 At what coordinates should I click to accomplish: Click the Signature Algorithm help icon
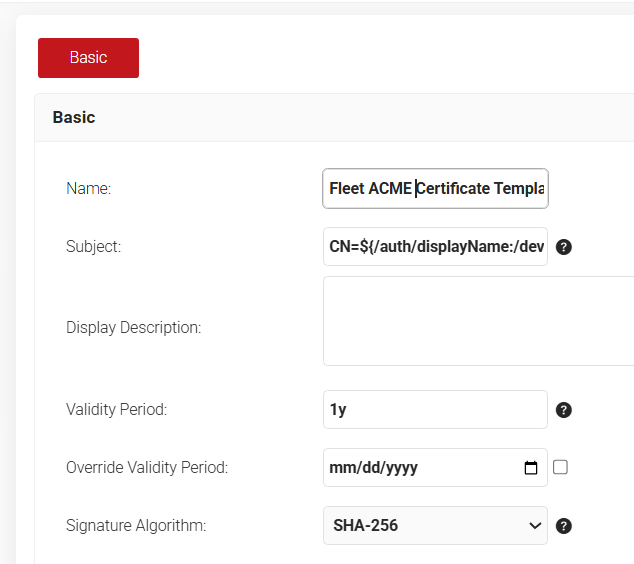[x=564, y=526]
